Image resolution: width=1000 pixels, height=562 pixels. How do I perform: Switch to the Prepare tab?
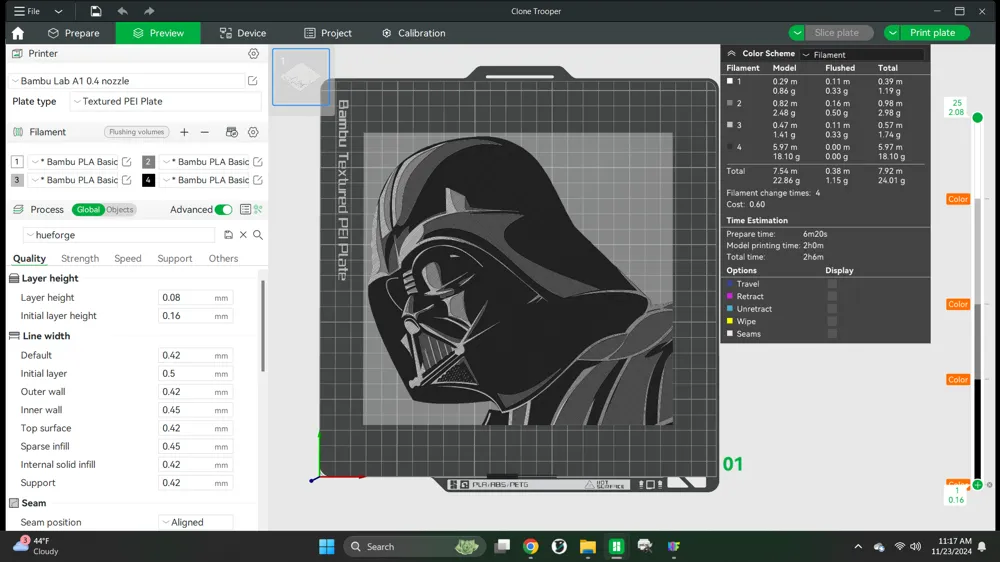click(74, 33)
